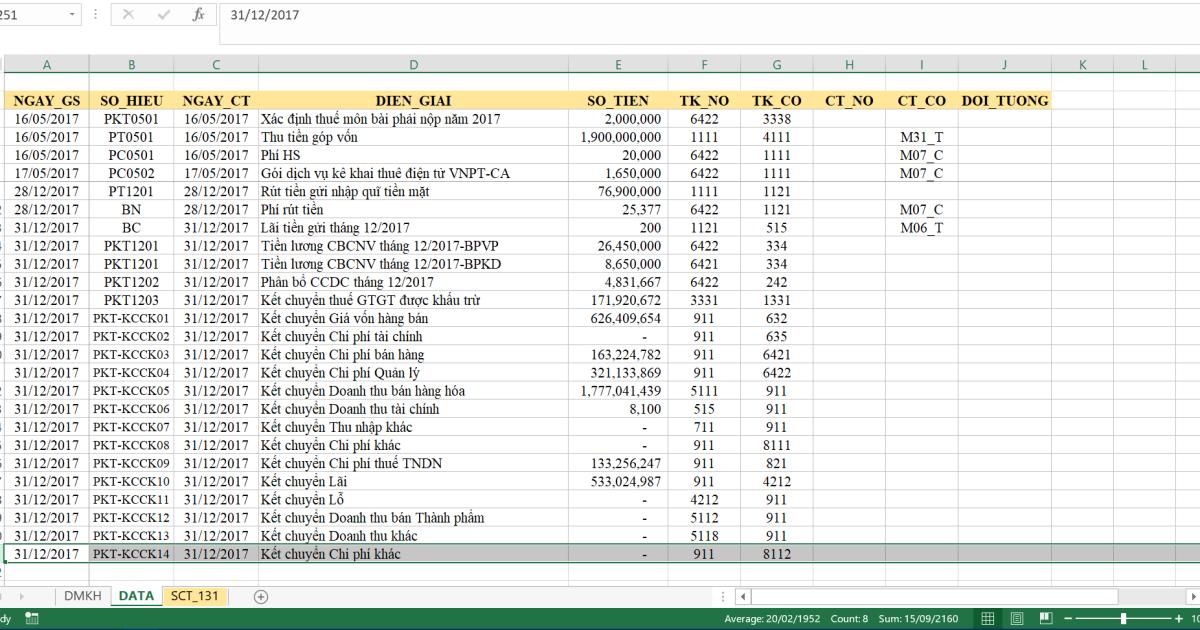Click the Zoom Out minus icon
The width and height of the screenshot is (1200, 630).
[x=1068, y=617]
